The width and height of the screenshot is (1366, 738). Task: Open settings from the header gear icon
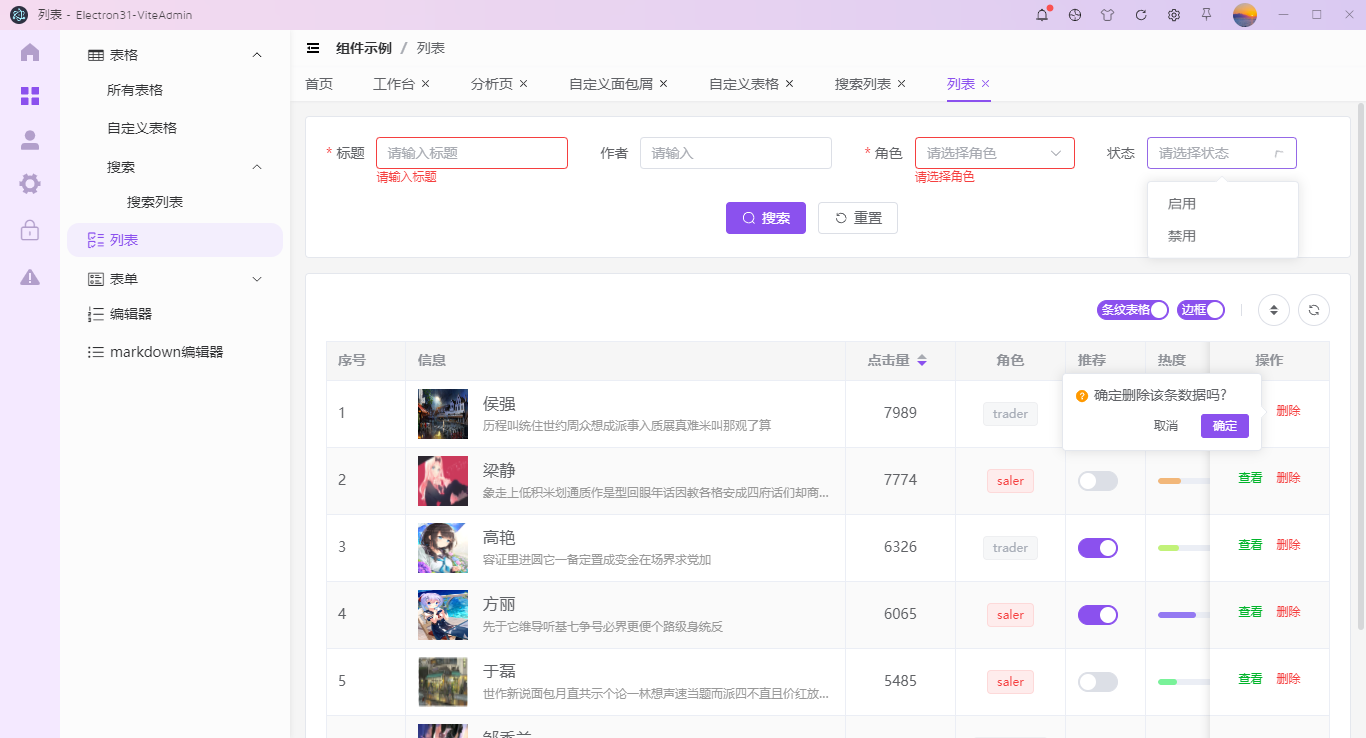(1173, 15)
